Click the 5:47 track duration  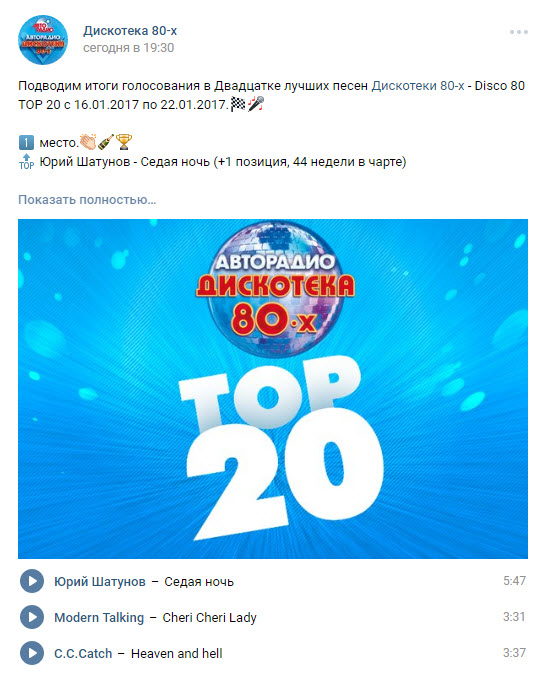click(515, 581)
